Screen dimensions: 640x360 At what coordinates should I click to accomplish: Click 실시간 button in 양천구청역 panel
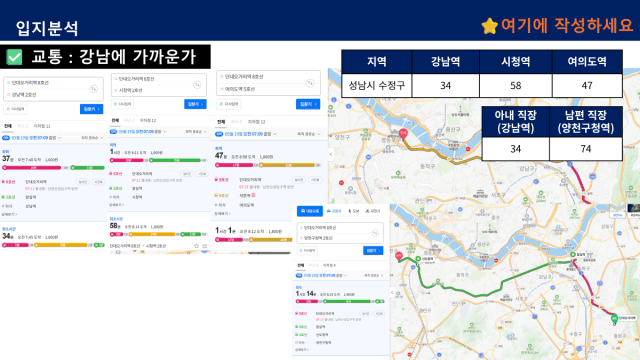pyautogui.click(x=365, y=313)
